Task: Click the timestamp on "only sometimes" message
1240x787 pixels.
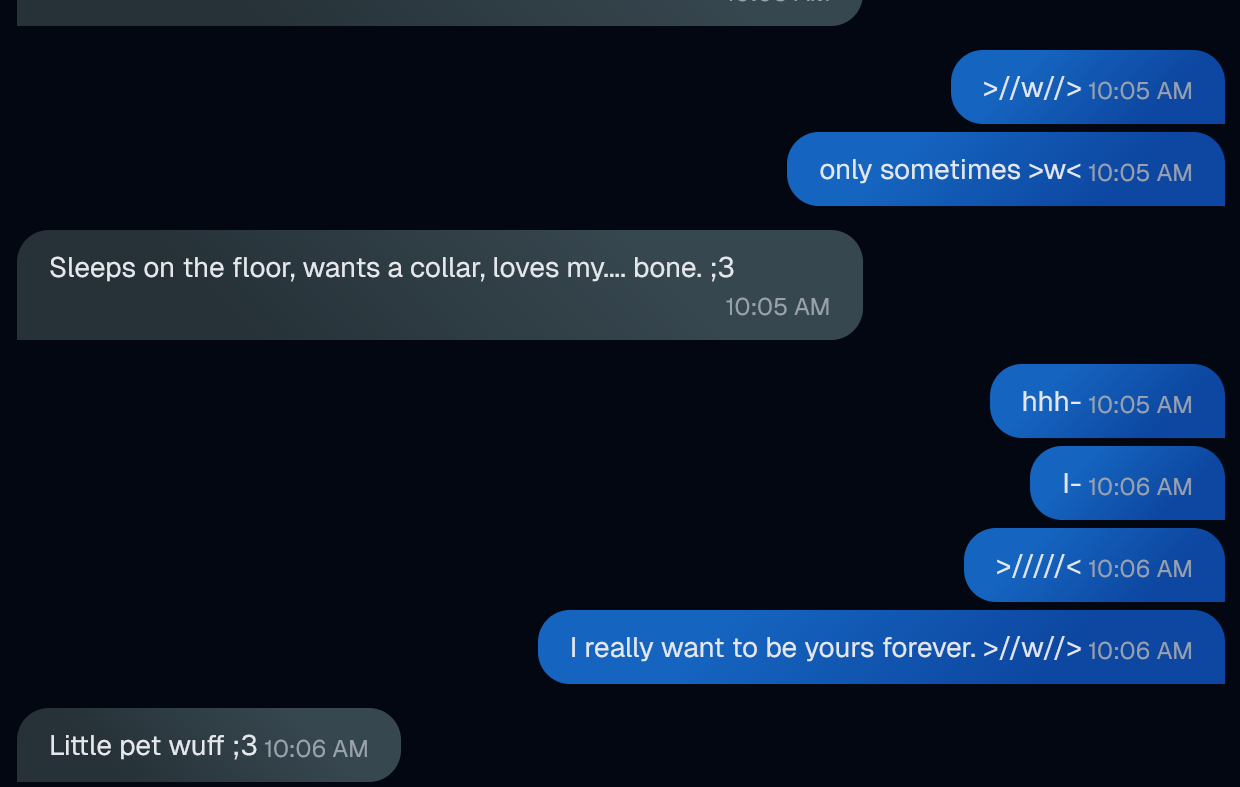Action: [x=1140, y=173]
